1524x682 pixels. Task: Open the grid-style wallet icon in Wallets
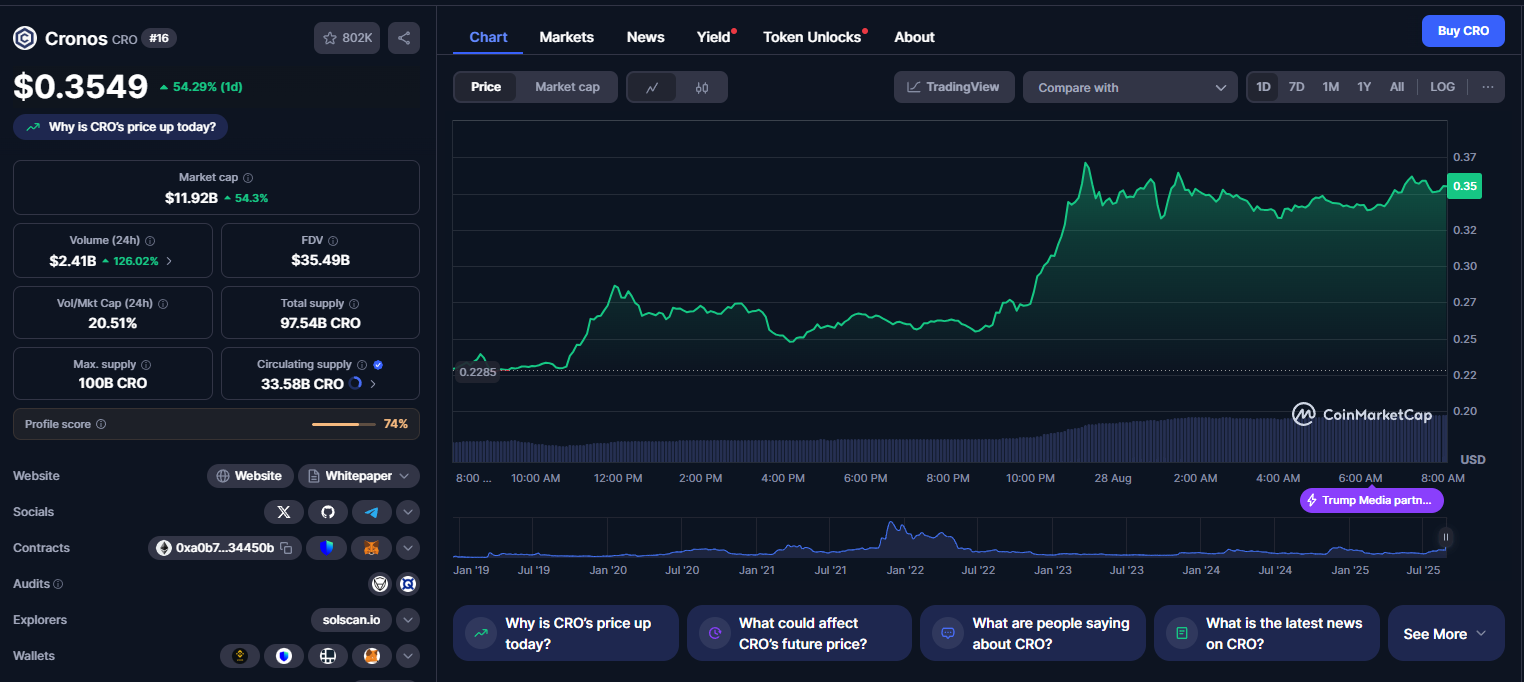coord(328,656)
